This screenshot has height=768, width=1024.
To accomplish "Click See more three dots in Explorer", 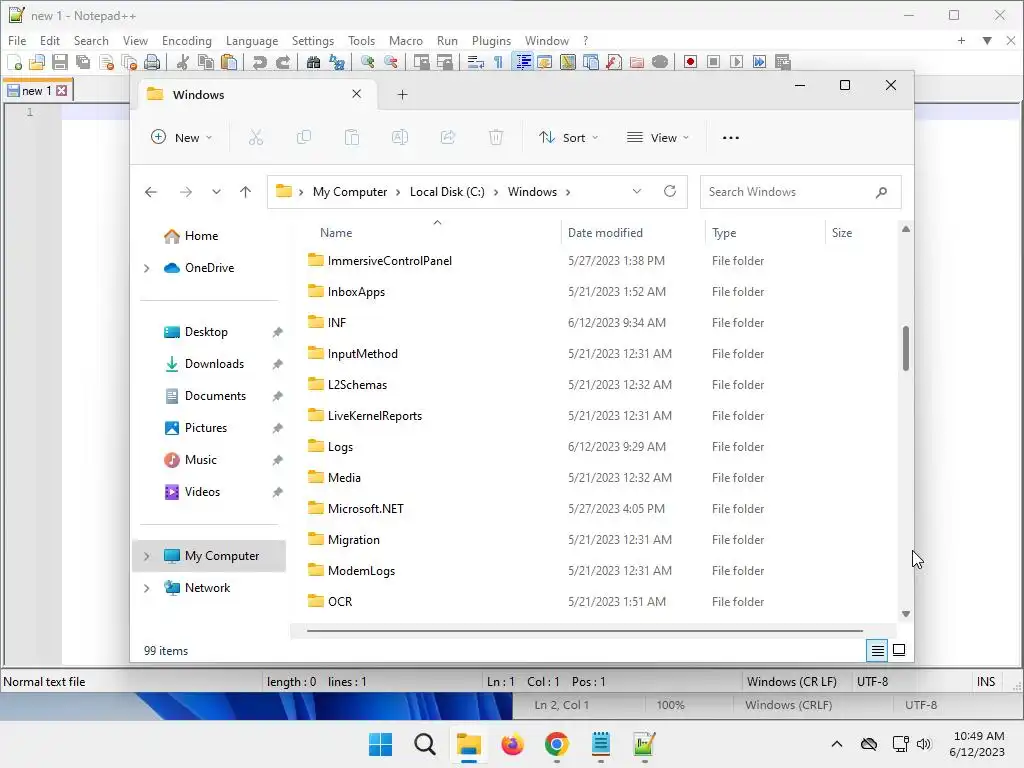I will pyautogui.click(x=731, y=137).
